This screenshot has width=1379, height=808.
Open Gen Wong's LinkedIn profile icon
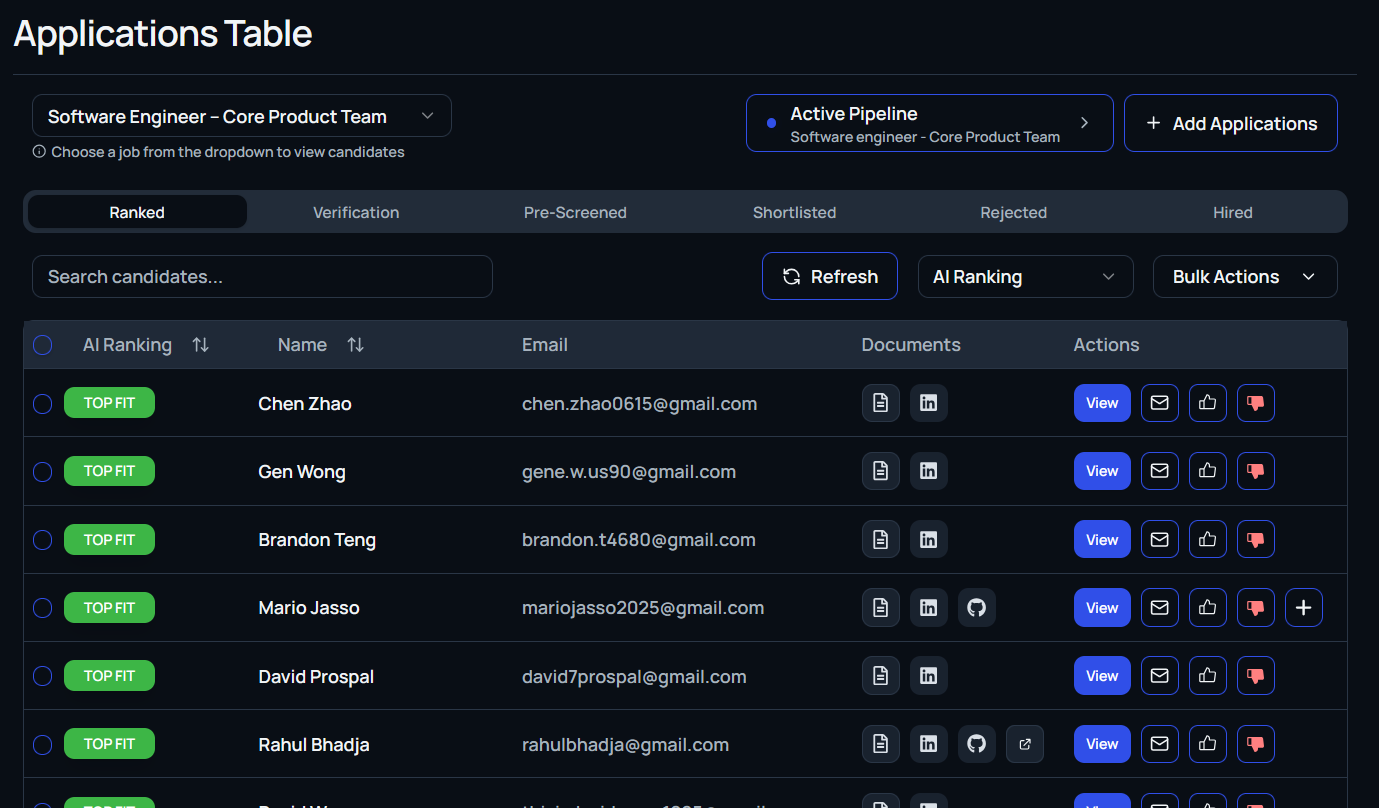point(928,471)
